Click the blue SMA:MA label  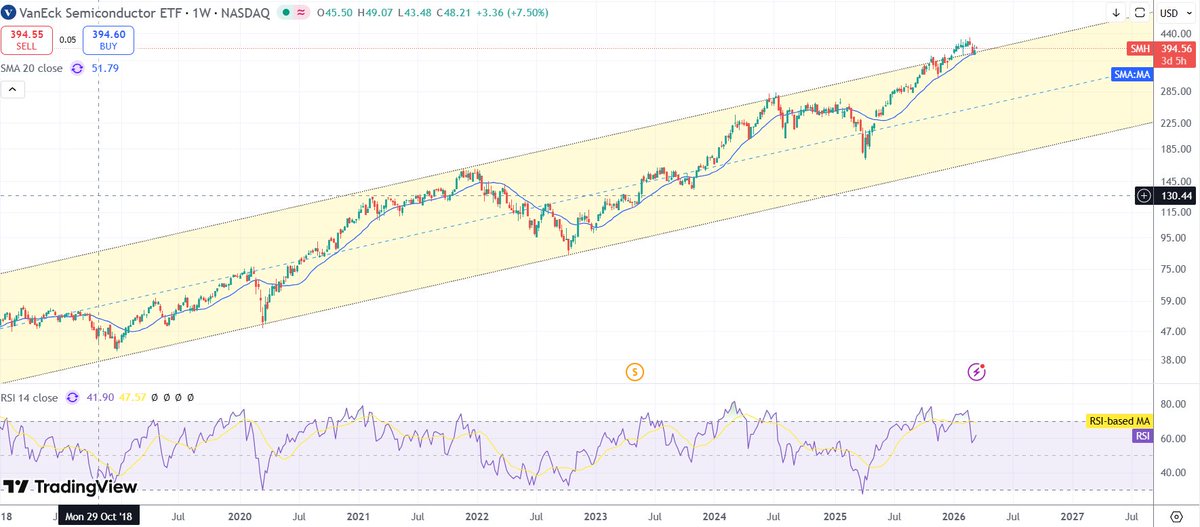point(1132,76)
